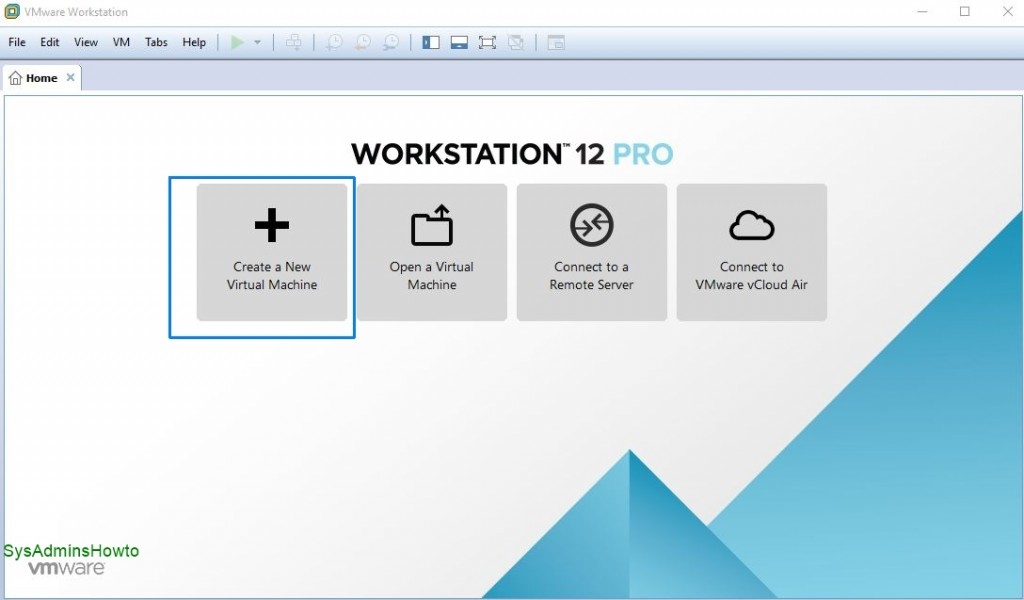Open the power options dropdown arrow
The width and height of the screenshot is (1024, 600).
pyautogui.click(x=257, y=42)
